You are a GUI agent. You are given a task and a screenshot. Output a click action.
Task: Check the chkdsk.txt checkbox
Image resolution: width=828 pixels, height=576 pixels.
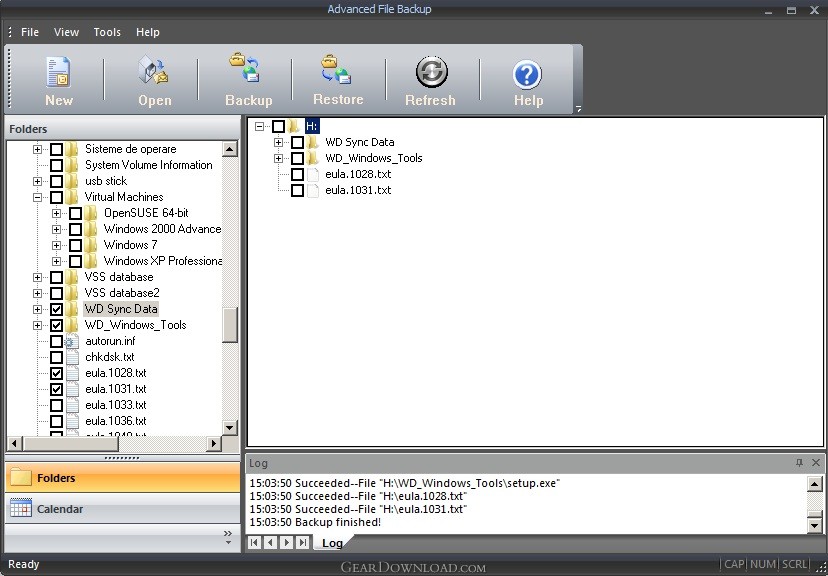(x=56, y=357)
